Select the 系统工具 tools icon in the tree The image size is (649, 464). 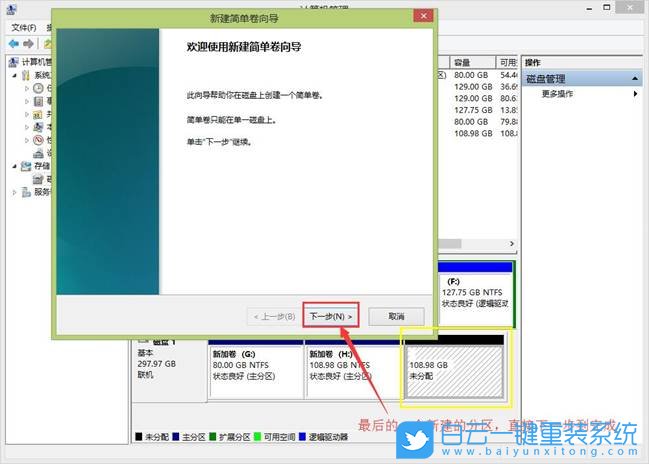pyautogui.click(x=26, y=75)
